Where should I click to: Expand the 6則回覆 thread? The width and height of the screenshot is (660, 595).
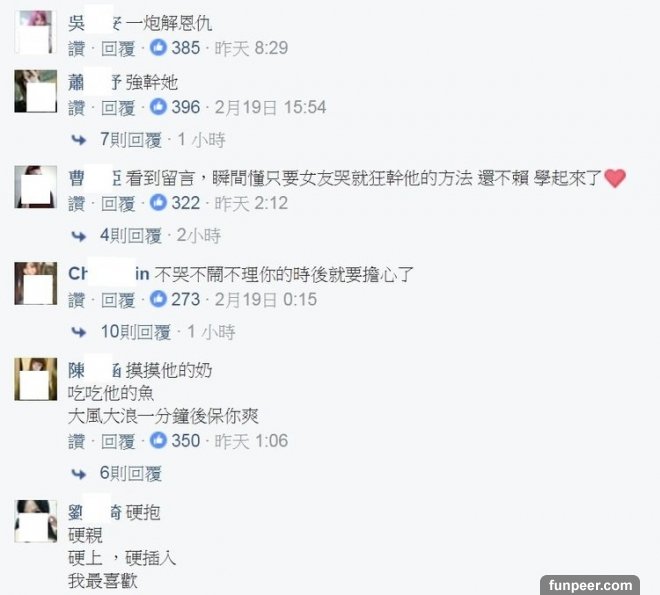tap(131, 474)
